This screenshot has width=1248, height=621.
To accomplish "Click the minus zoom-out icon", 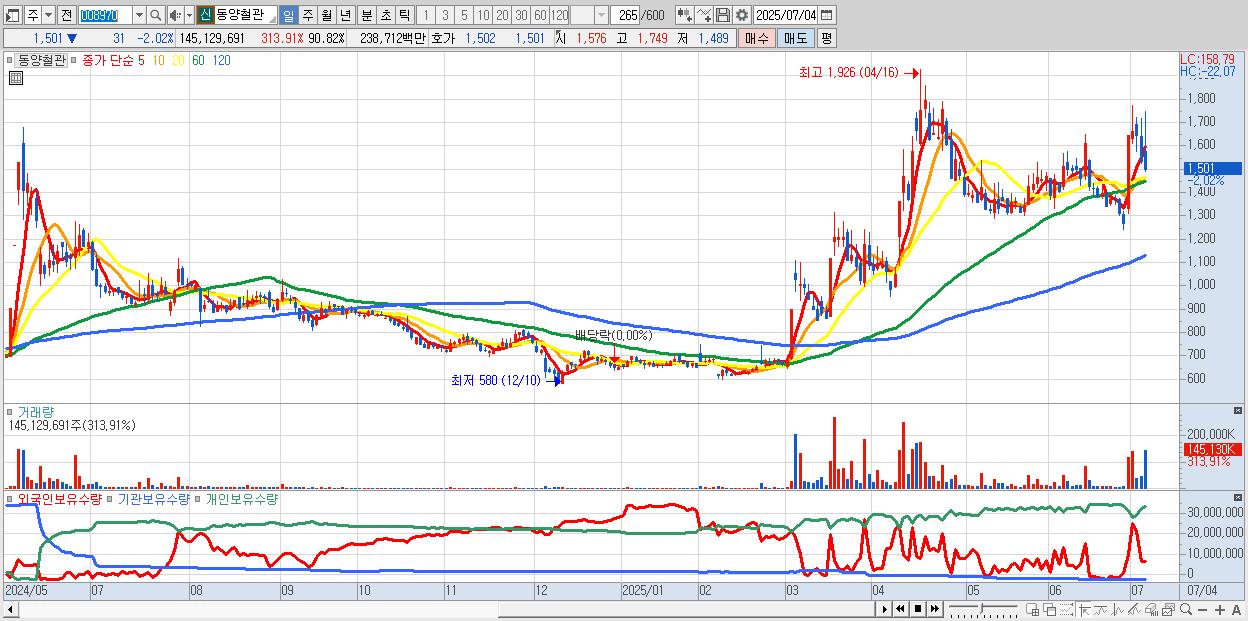I will (1202, 610).
